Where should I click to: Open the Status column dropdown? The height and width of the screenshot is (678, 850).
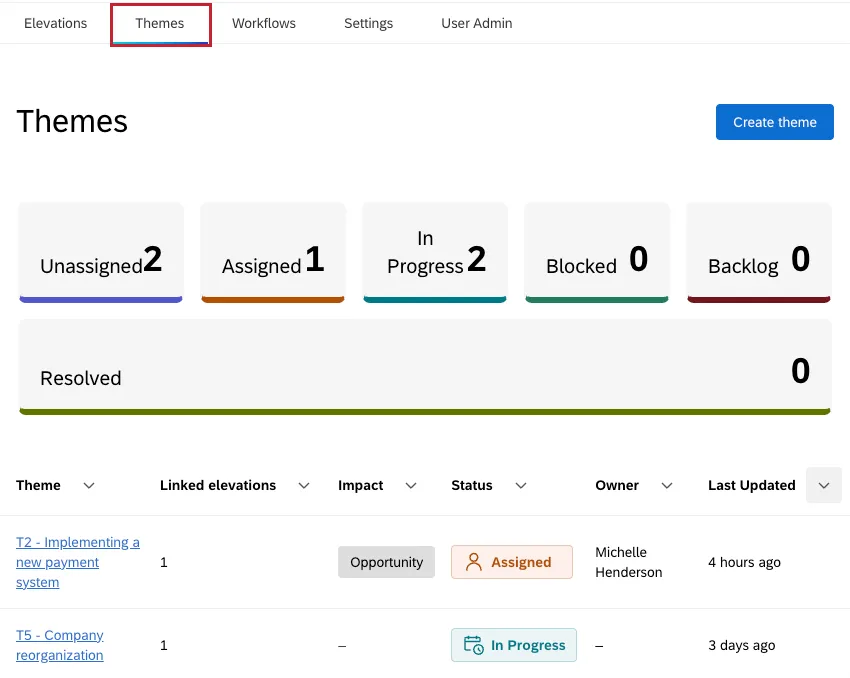click(521, 485)
